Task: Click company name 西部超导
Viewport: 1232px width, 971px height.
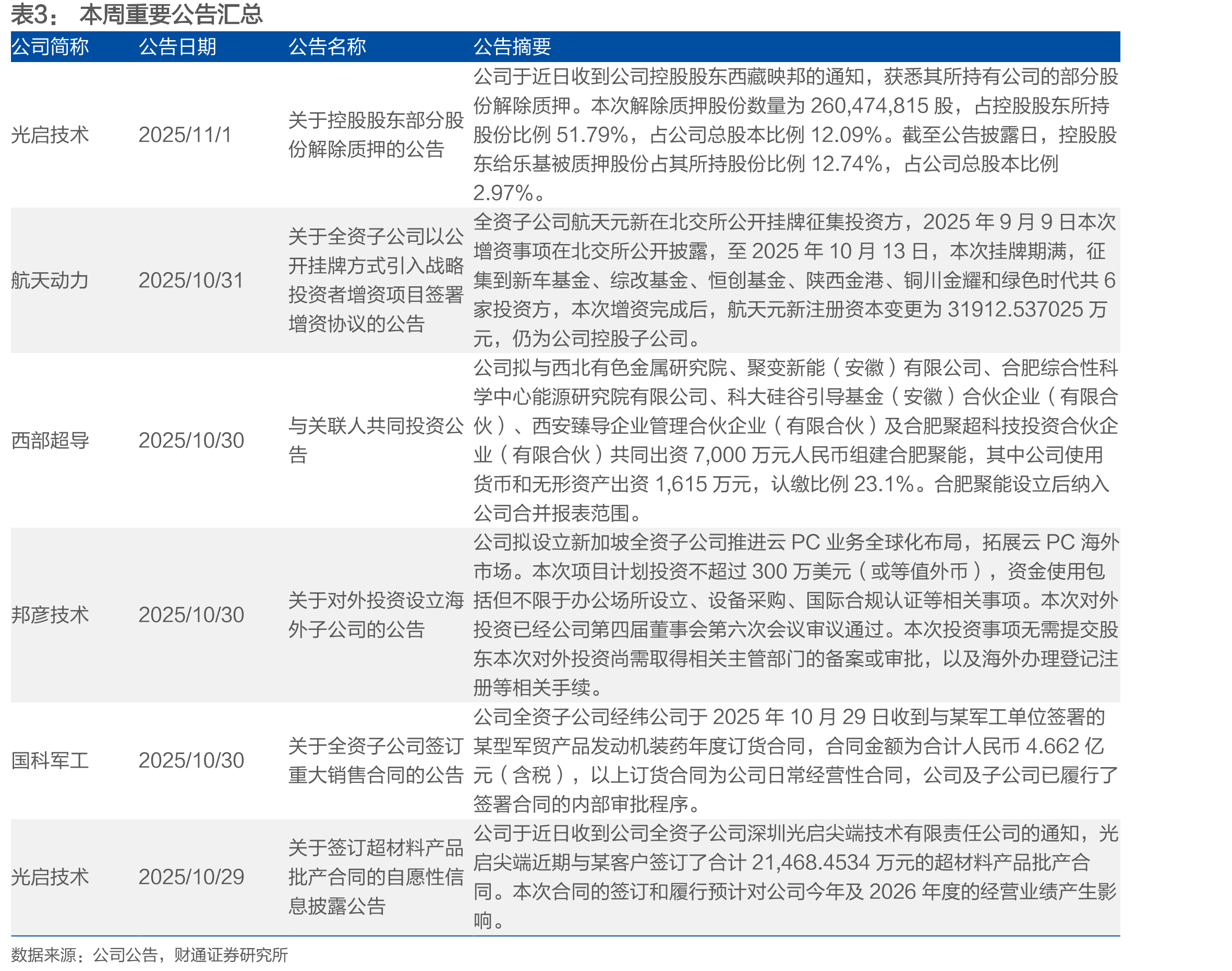Action: (50, 441)
